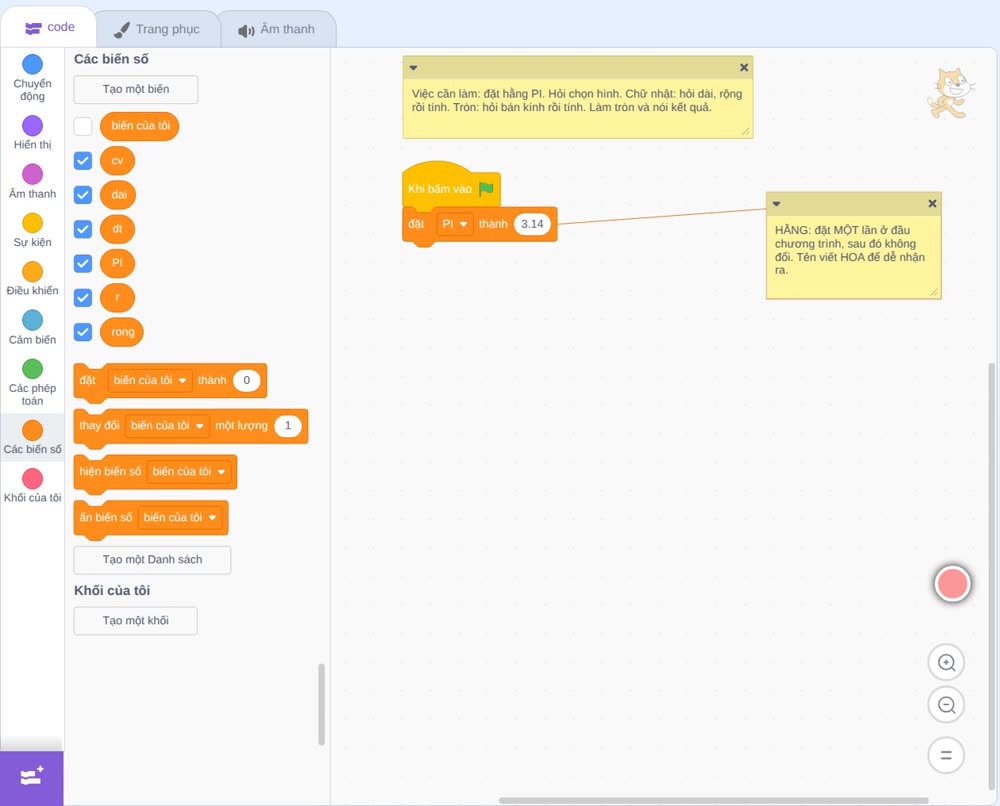The image size is (1000, 806).
Task: Open the Cảm biến block category
Action: click(32, 327)
